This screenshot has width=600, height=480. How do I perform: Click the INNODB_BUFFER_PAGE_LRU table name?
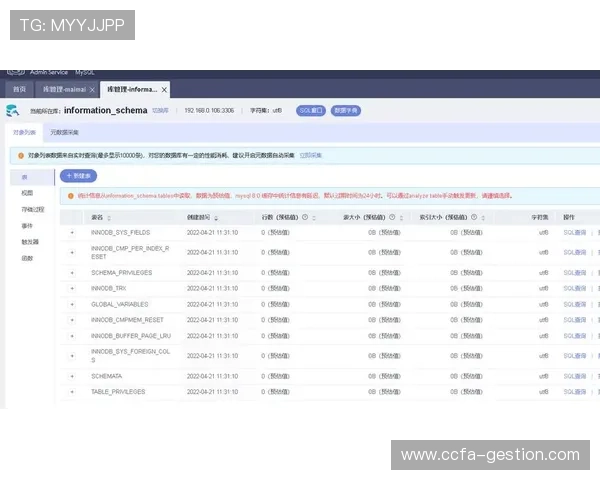click(131, 336)
